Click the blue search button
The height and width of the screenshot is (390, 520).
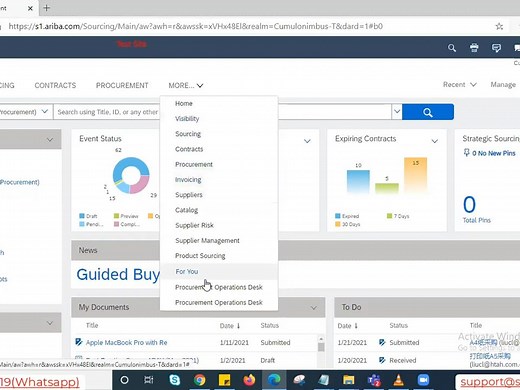point(428,112)
